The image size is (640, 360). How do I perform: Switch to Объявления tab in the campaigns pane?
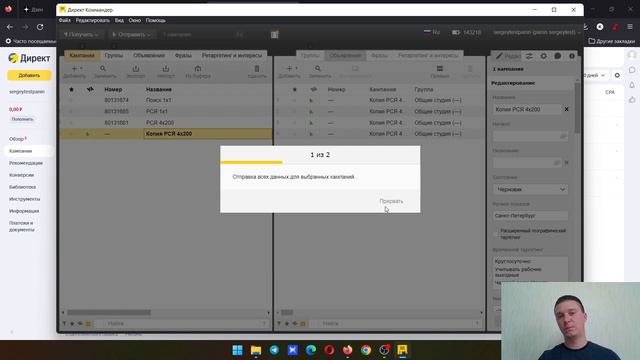point(149,56)
